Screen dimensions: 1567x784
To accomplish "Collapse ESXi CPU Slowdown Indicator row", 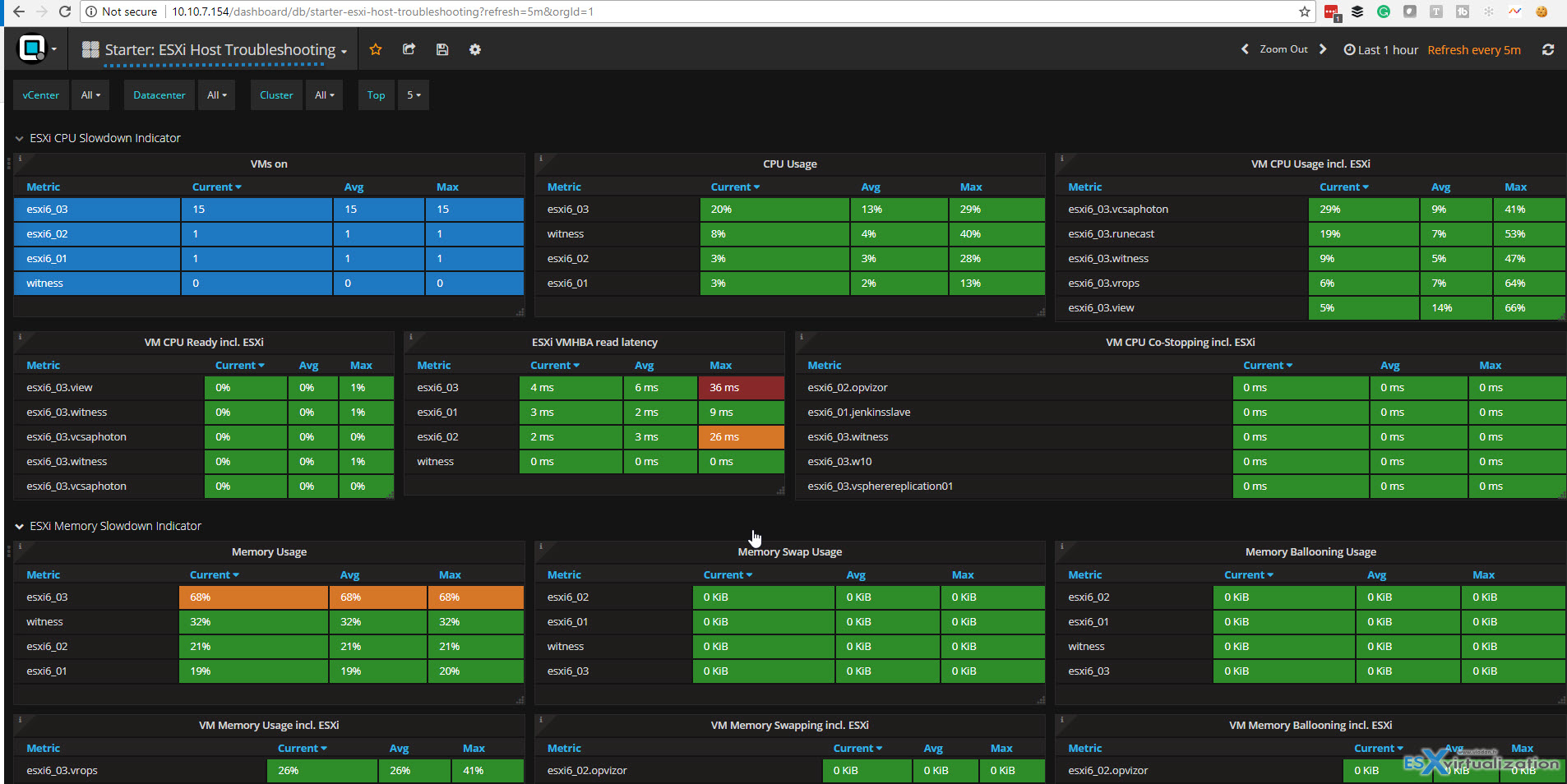I will click(x=98, y=138).
